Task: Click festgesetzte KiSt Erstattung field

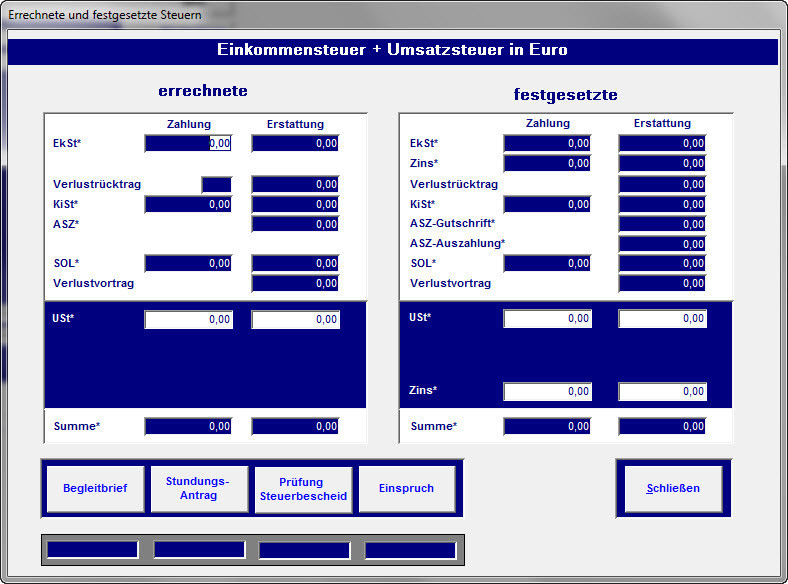Action: pos(662,205)
